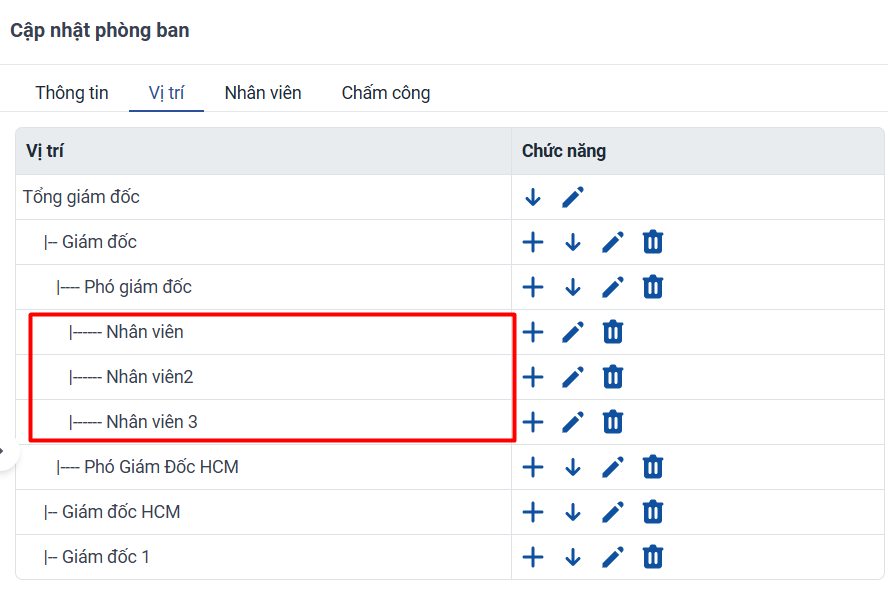Switch to the Nhân viên tab
888x595 pixels.
tap(263, 93)
